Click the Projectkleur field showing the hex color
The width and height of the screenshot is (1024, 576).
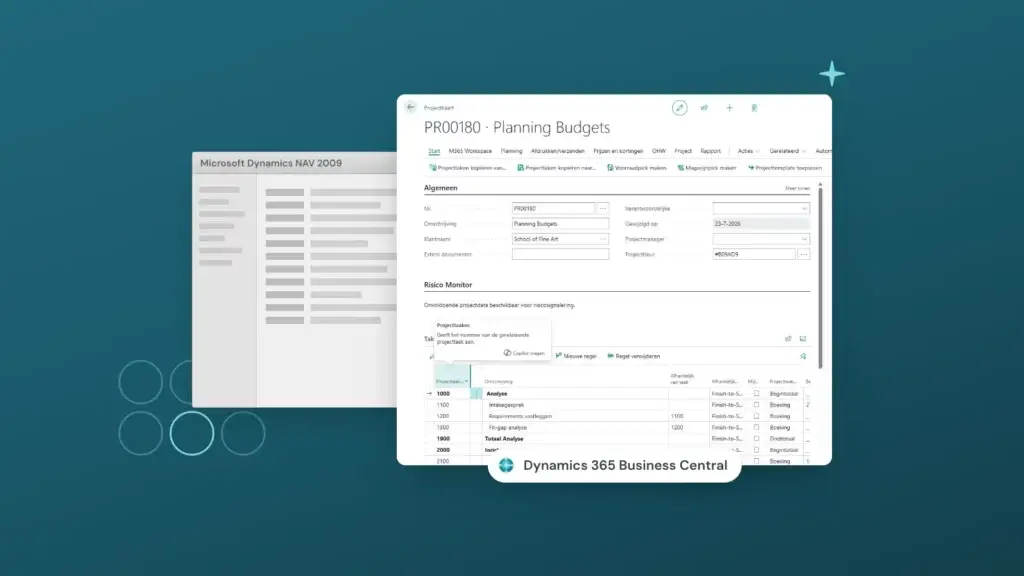click(x=754, y=254)
